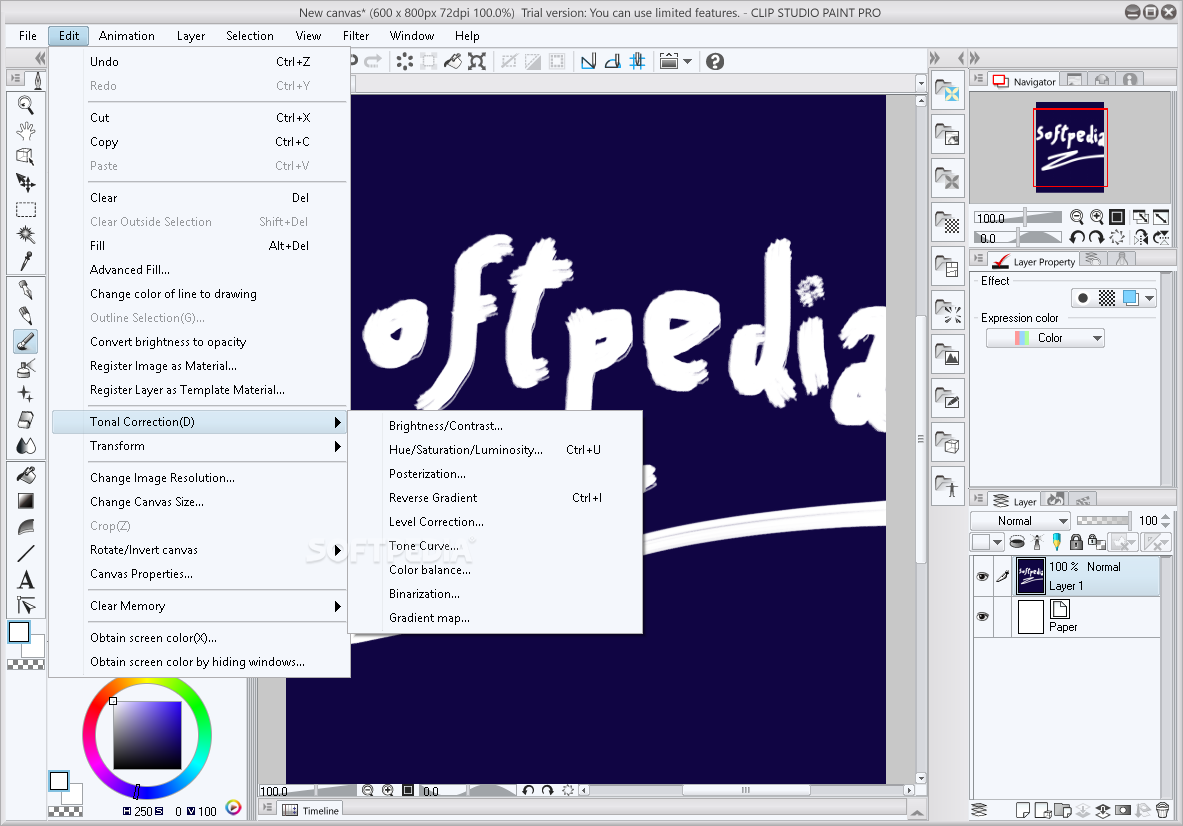Toggle Tone checker effect in Layer Property
The width and height of the screenshot is (1183, 826).
(x=1107, y=298)
